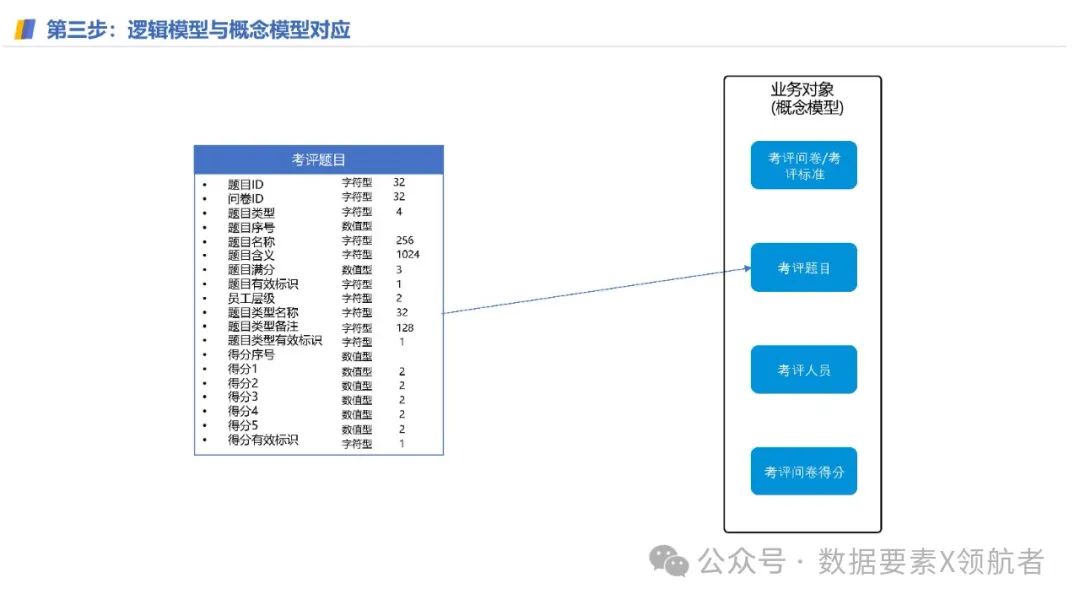Click the slide title 第三步：逻辑模型与概念模型对应
This screenshot has height=605, width=1080.
198,30
